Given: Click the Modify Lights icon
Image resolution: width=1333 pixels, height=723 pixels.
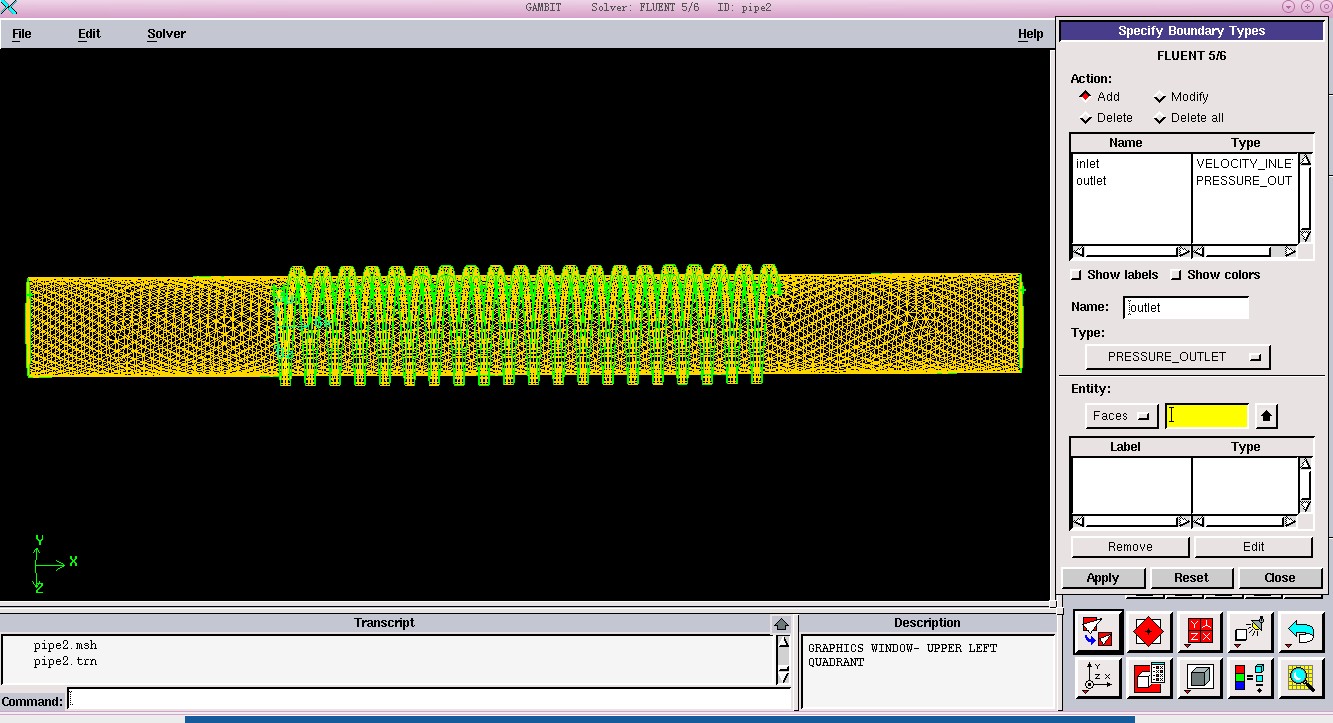Looking at the screenshot, I should tap(1250, 631).
